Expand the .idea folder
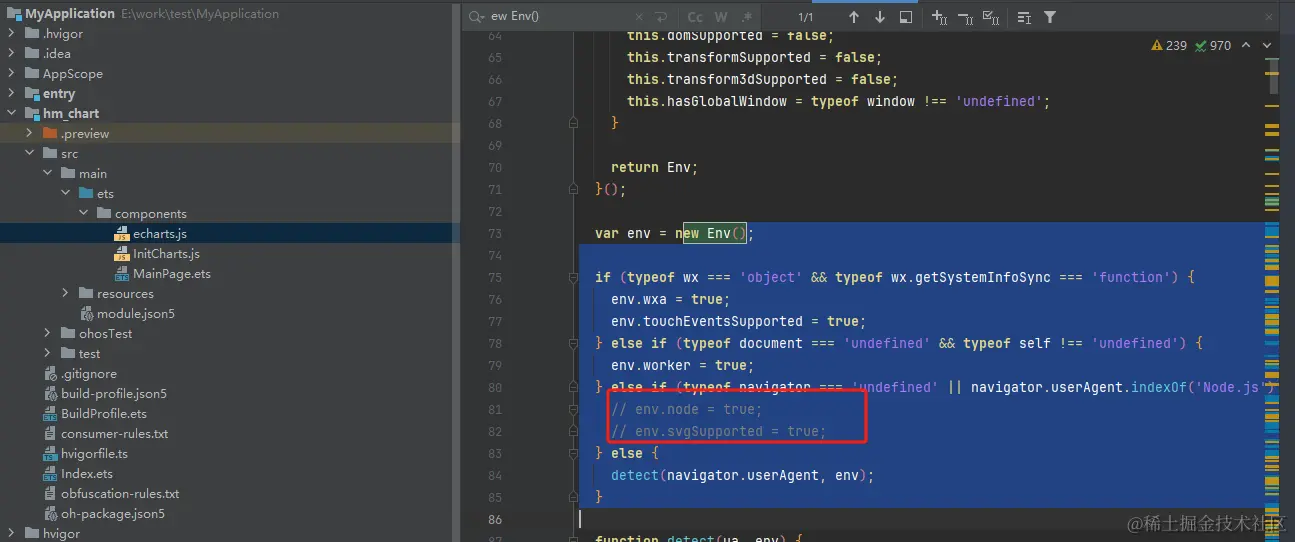This screenshot has height=542, width=1295. (13, 54)
